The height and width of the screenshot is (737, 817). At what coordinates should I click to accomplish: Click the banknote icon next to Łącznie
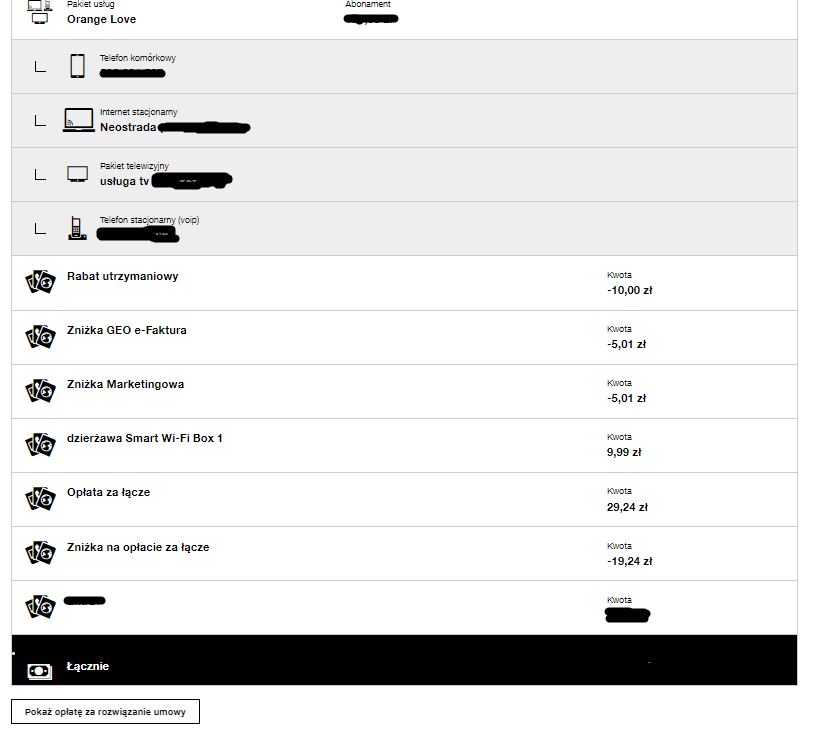pos(40,671)
